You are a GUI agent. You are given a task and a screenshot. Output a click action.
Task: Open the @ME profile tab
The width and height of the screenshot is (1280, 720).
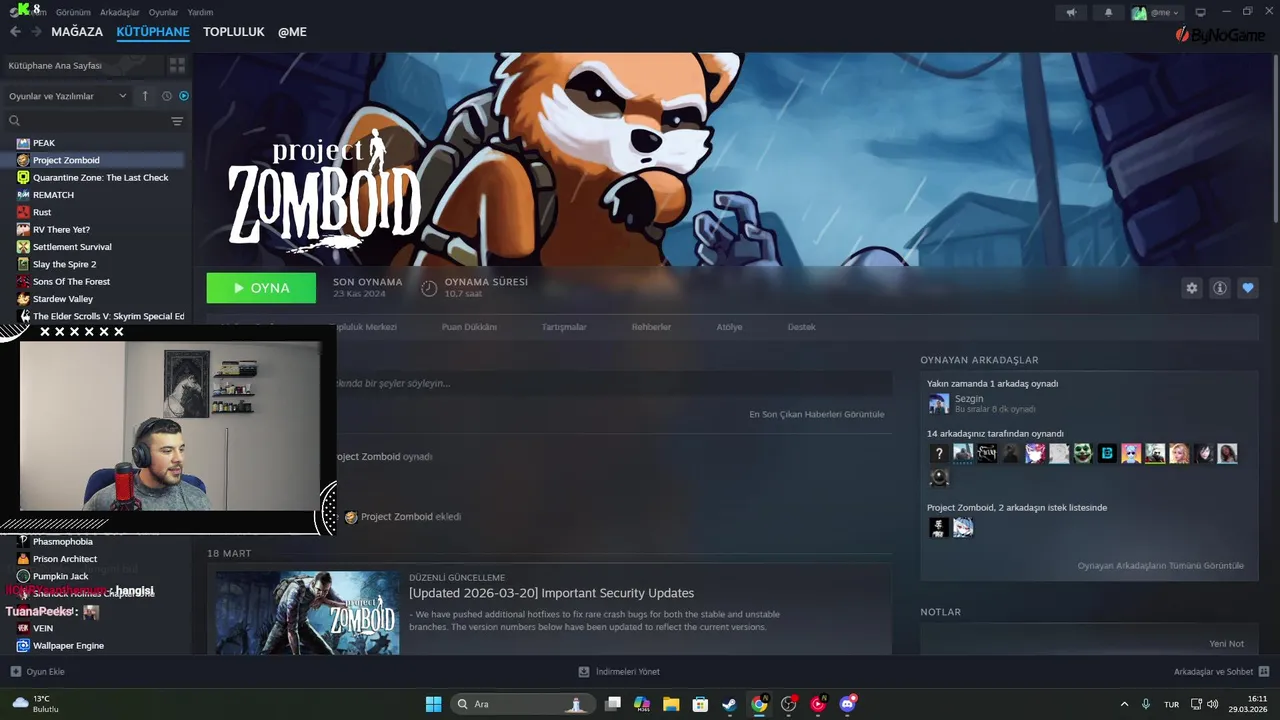[x=292, y=32]
